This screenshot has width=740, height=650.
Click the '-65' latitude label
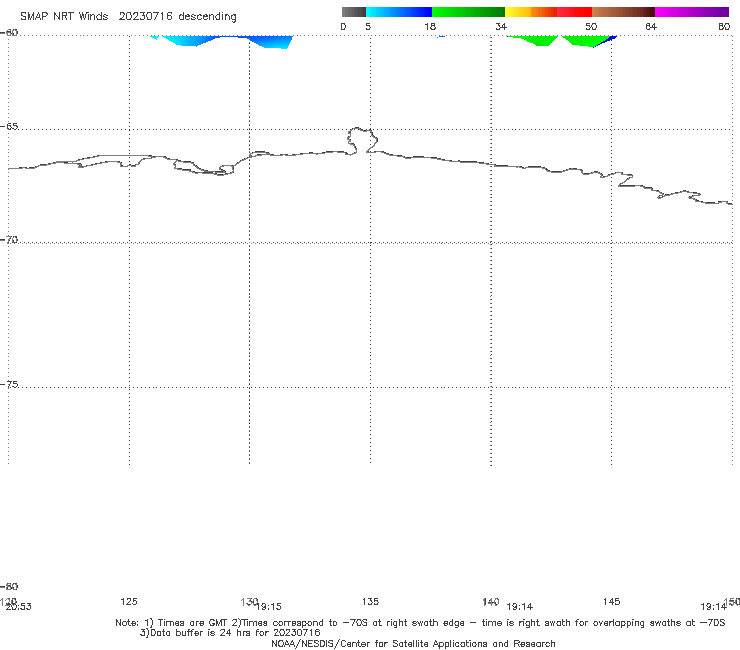pos(9,127)
